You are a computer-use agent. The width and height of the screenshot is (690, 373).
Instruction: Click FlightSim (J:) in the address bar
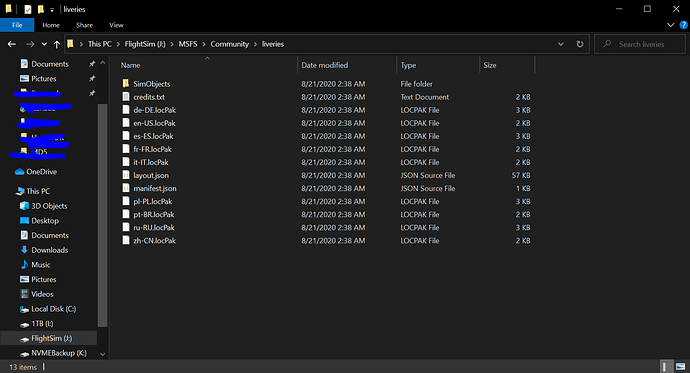(x=145, y=44)
